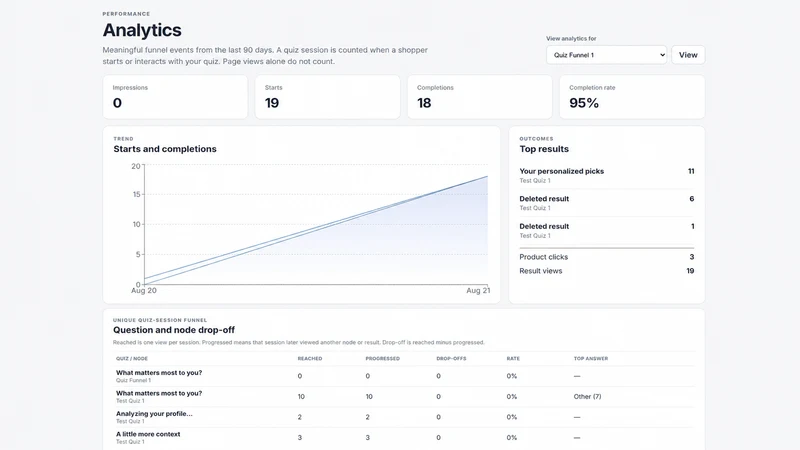Click the Other (7) top answer cell
The width and height of the screenshot is (800, 450).
[587, 396]
